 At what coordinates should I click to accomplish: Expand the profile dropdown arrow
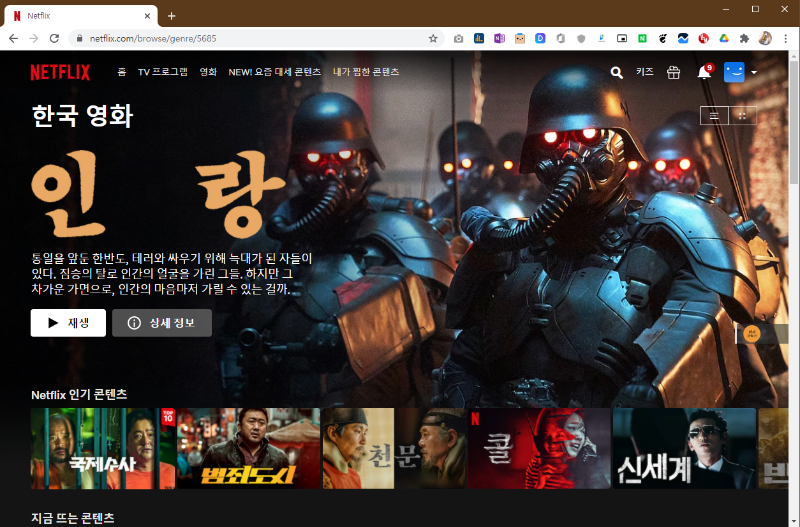point(754,73)
